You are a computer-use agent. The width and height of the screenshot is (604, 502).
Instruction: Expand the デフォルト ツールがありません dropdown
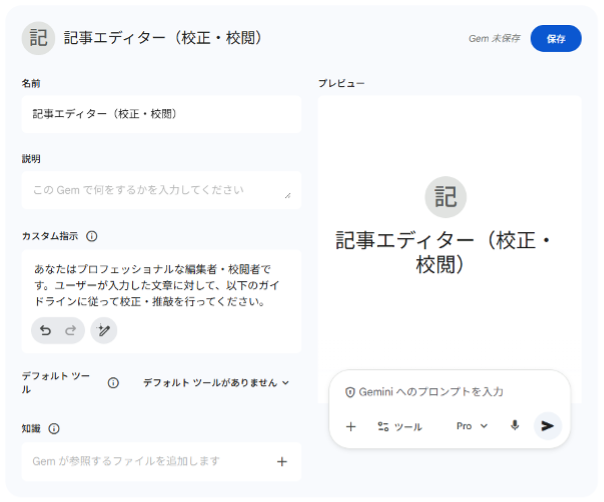pyautogui.click(x=215, y=382)
